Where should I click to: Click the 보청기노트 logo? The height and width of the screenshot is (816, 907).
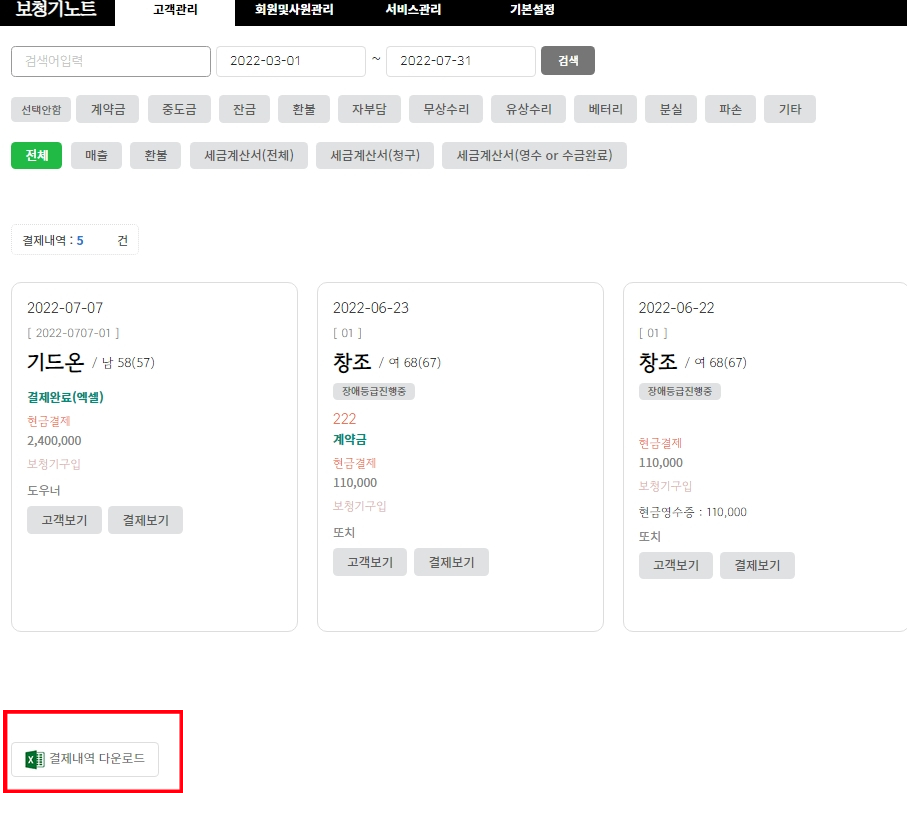56,10
